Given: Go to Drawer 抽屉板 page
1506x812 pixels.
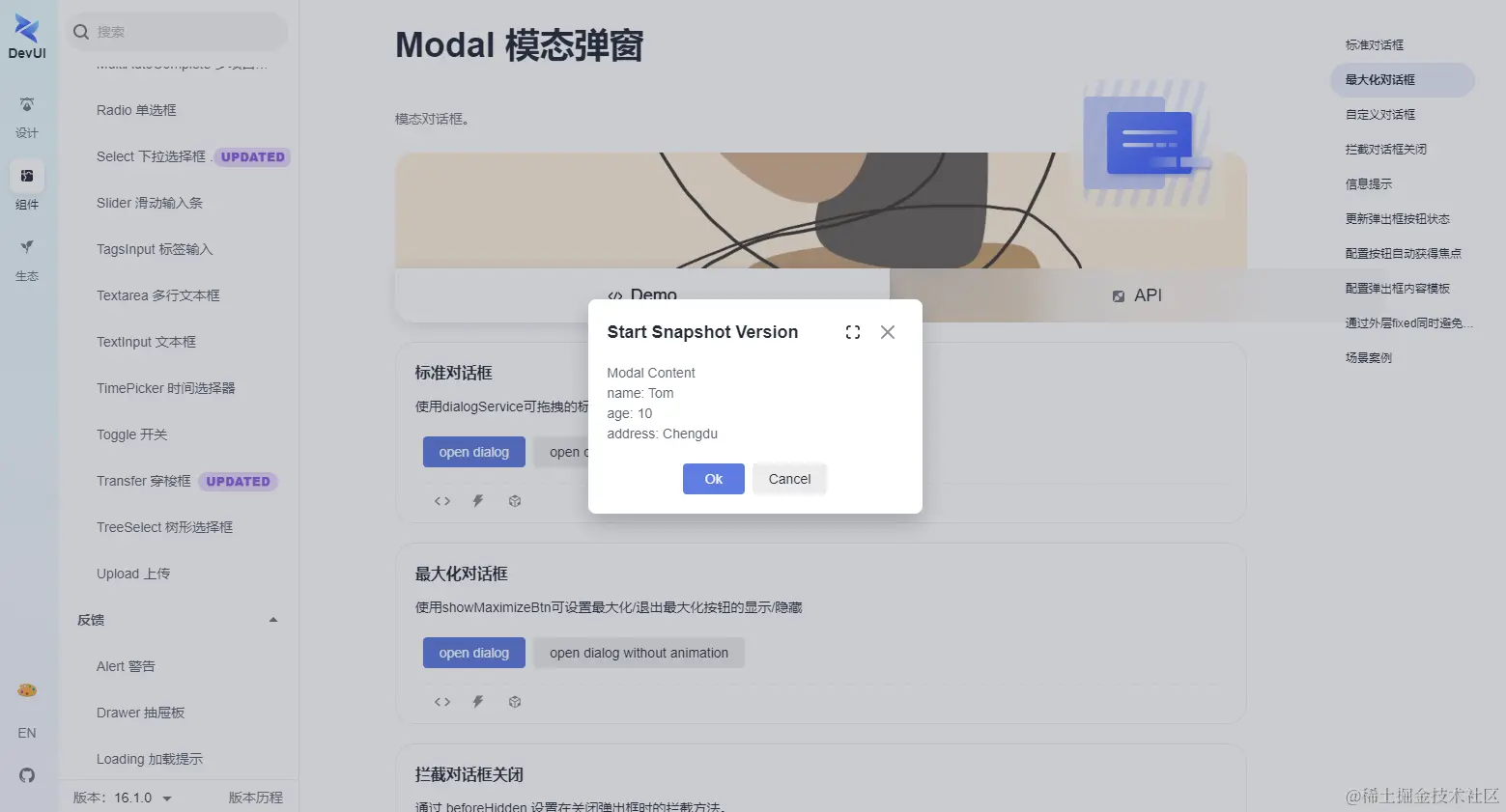Looking at the screenshot, I should pyautogui.click(x=141, y=713).
